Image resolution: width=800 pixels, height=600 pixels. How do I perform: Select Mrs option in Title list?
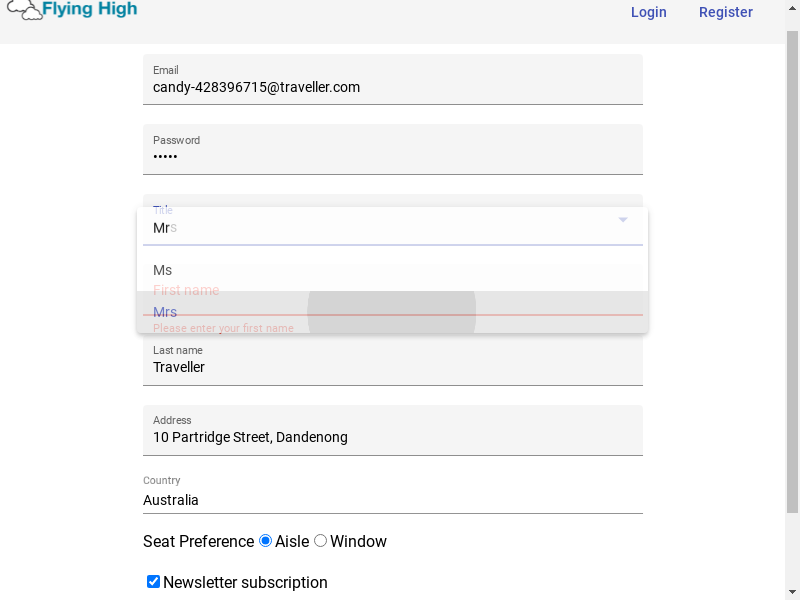[392, 312]
